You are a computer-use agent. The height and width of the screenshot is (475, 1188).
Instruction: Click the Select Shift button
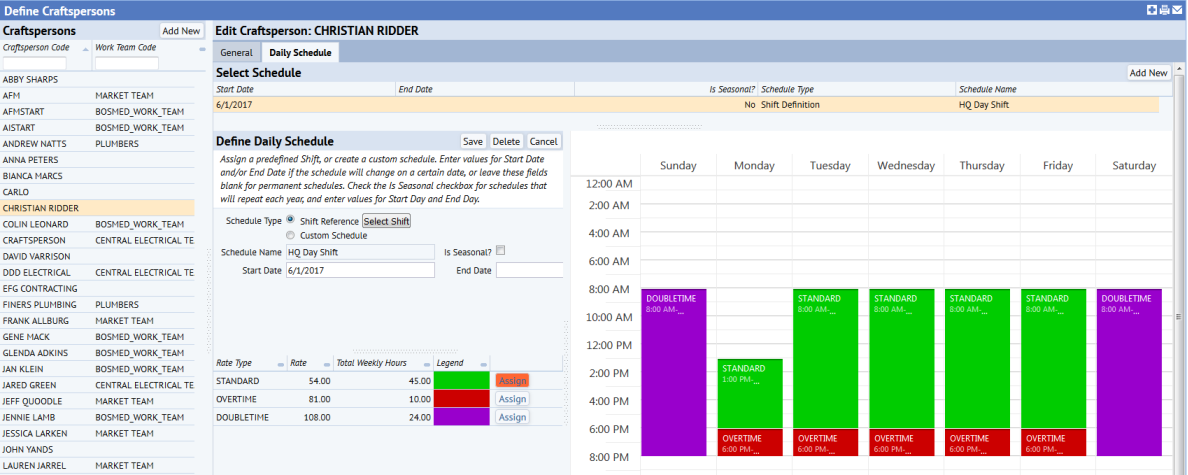(386, 221)
